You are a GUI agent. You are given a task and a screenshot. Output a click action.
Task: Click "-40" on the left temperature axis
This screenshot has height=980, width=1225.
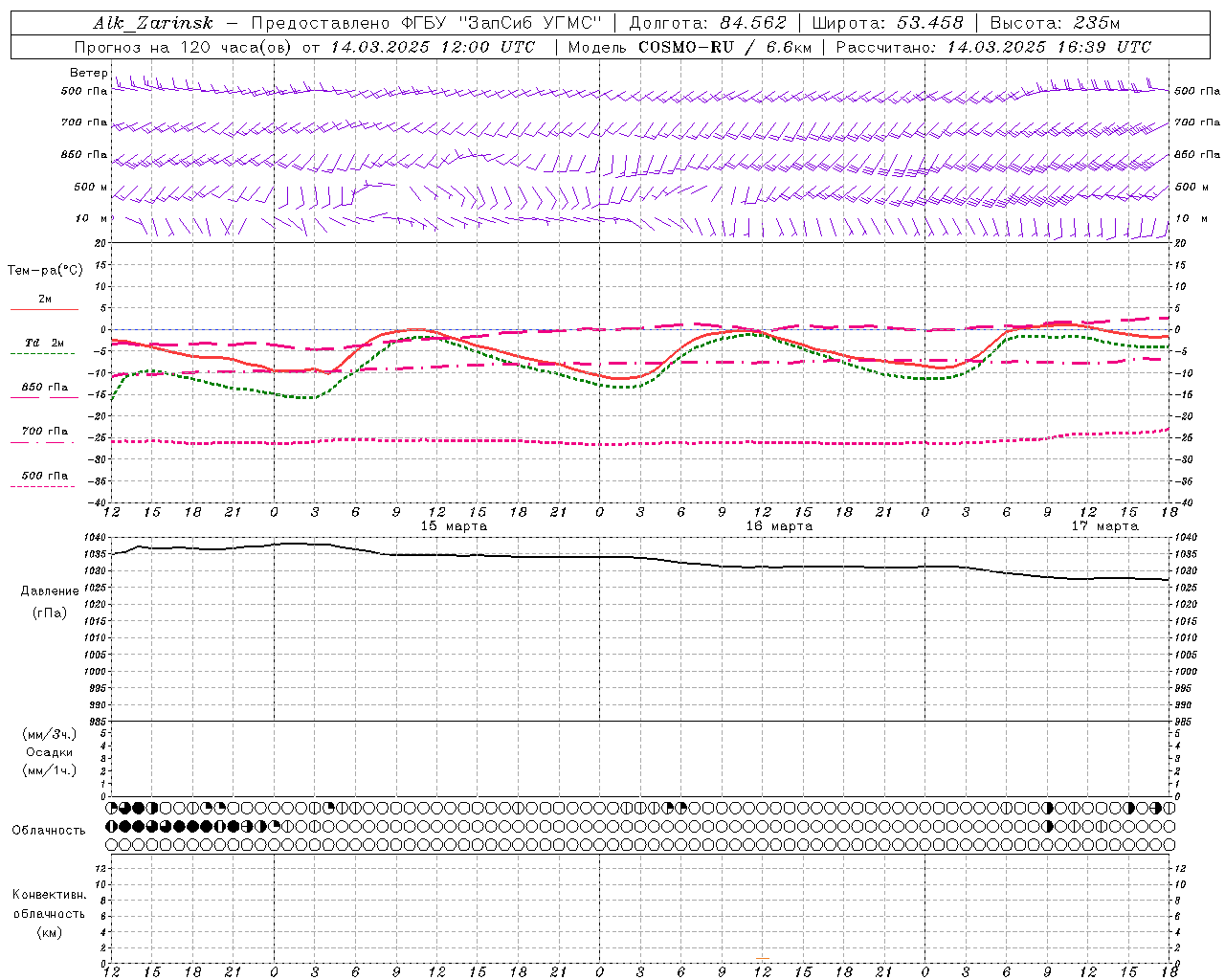(x=97, y=502)
